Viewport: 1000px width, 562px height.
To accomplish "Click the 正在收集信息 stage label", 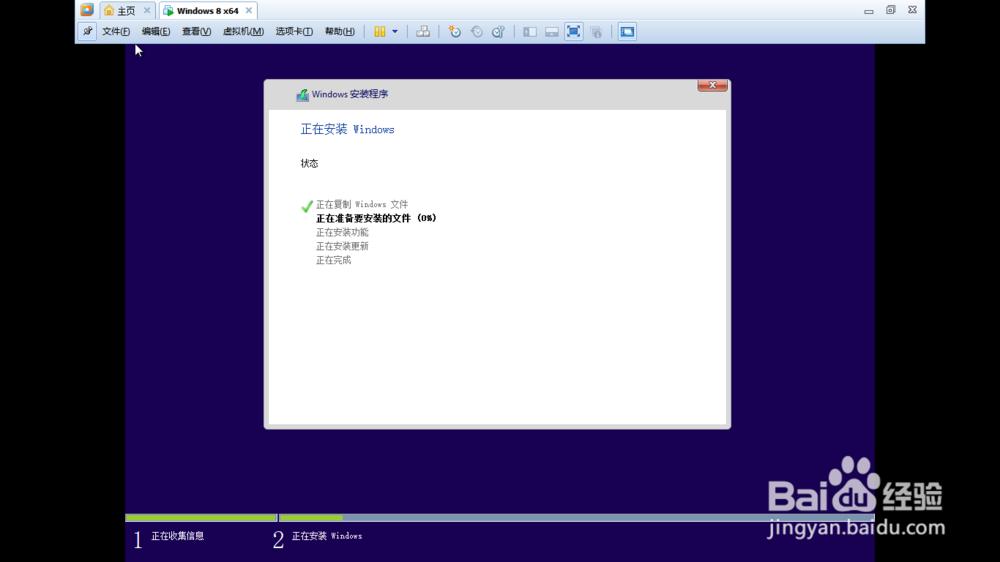I will pyautogui.click(x=177, y=536).
